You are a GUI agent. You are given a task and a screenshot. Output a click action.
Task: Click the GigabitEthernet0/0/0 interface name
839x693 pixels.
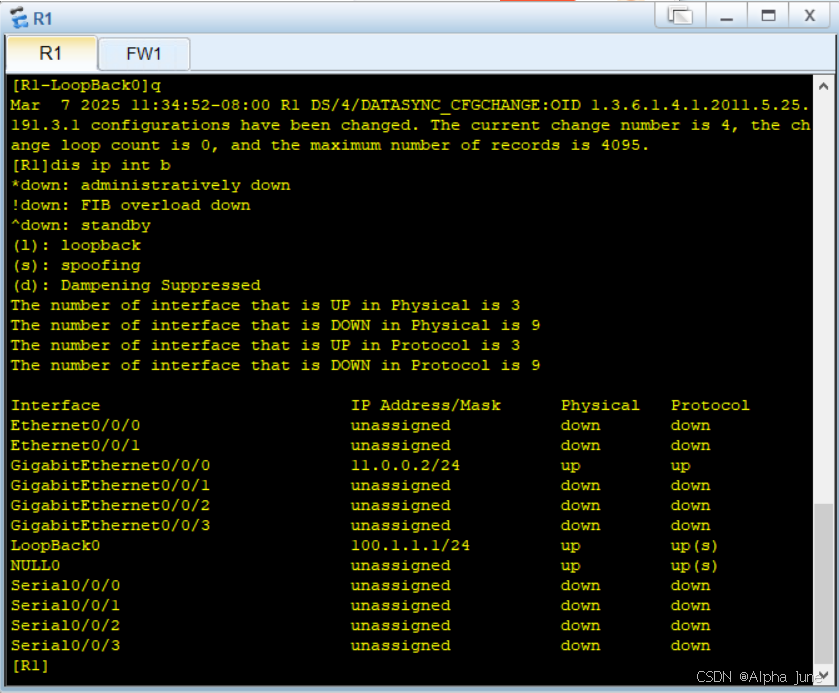[110, 466]
